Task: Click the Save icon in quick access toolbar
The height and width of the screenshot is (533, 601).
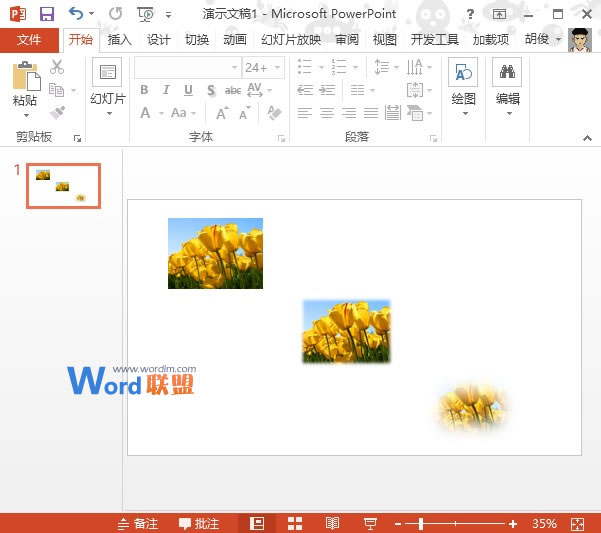Action: coord(47,14)
